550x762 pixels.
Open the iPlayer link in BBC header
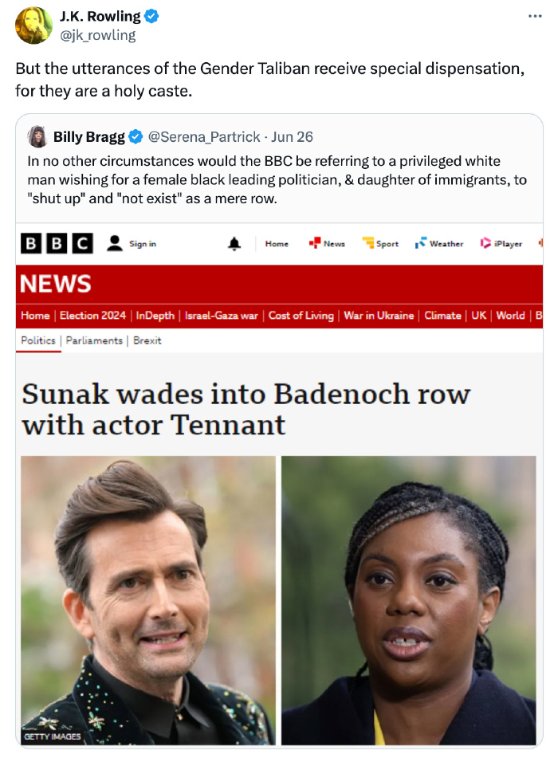(x=501, y=243)
